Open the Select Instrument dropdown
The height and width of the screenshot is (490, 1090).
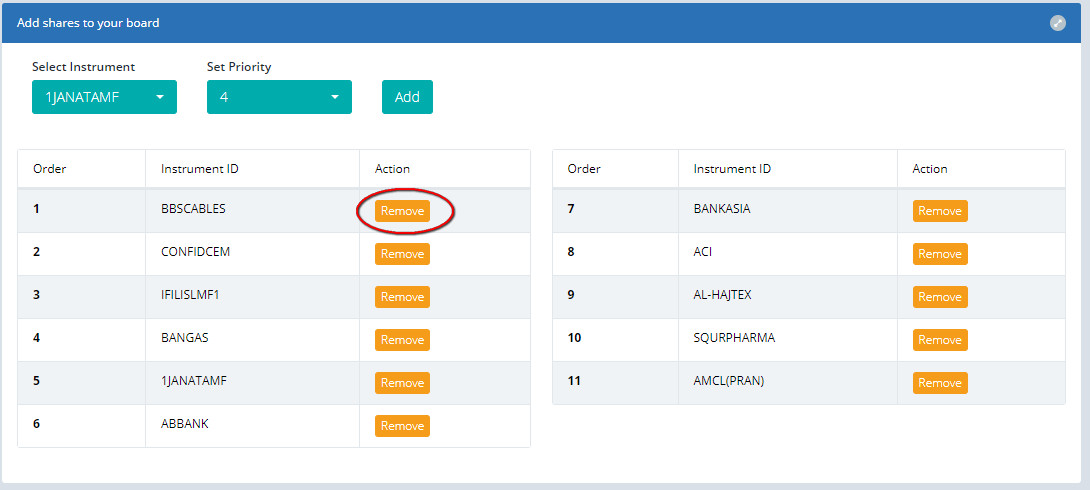(104, 97)
